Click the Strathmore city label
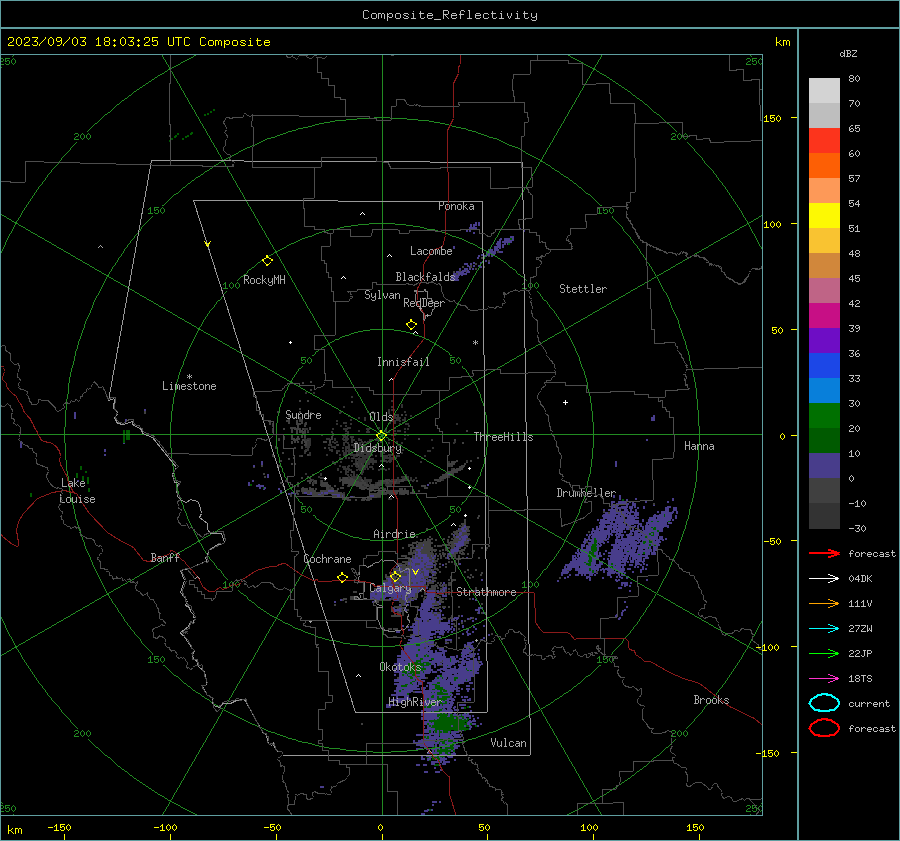This screenshot has width=900, height=841. [x=486, y=592]
